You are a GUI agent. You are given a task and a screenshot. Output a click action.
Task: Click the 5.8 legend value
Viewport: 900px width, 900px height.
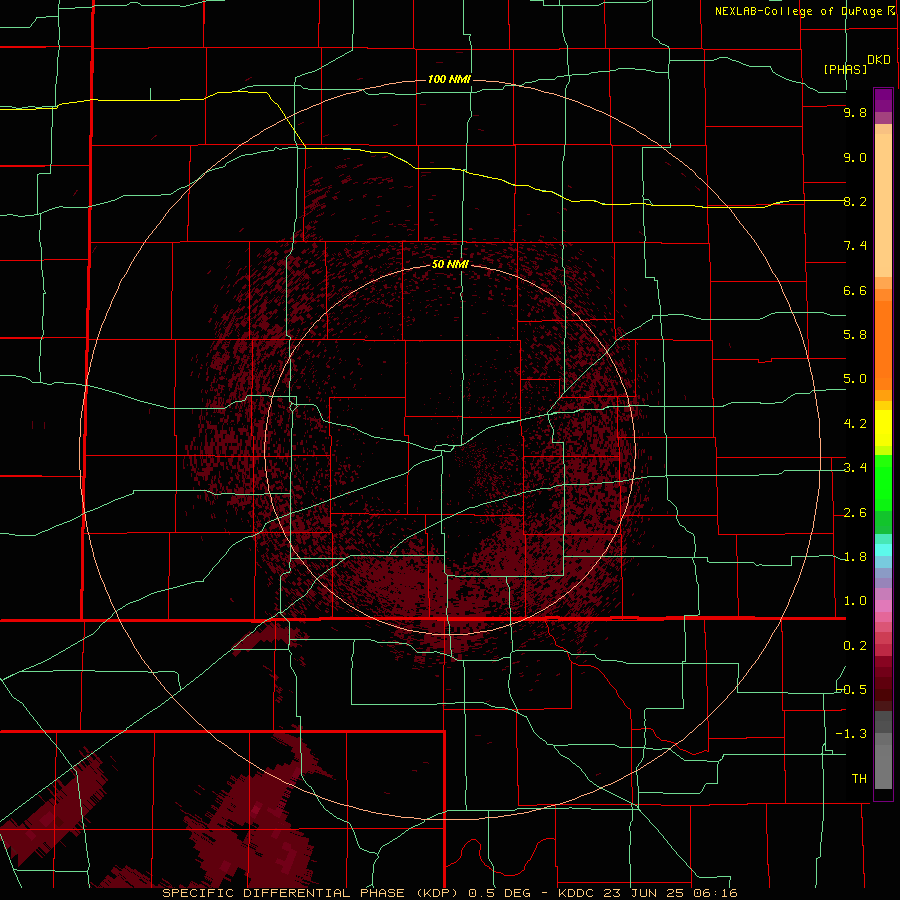point(855,335)
